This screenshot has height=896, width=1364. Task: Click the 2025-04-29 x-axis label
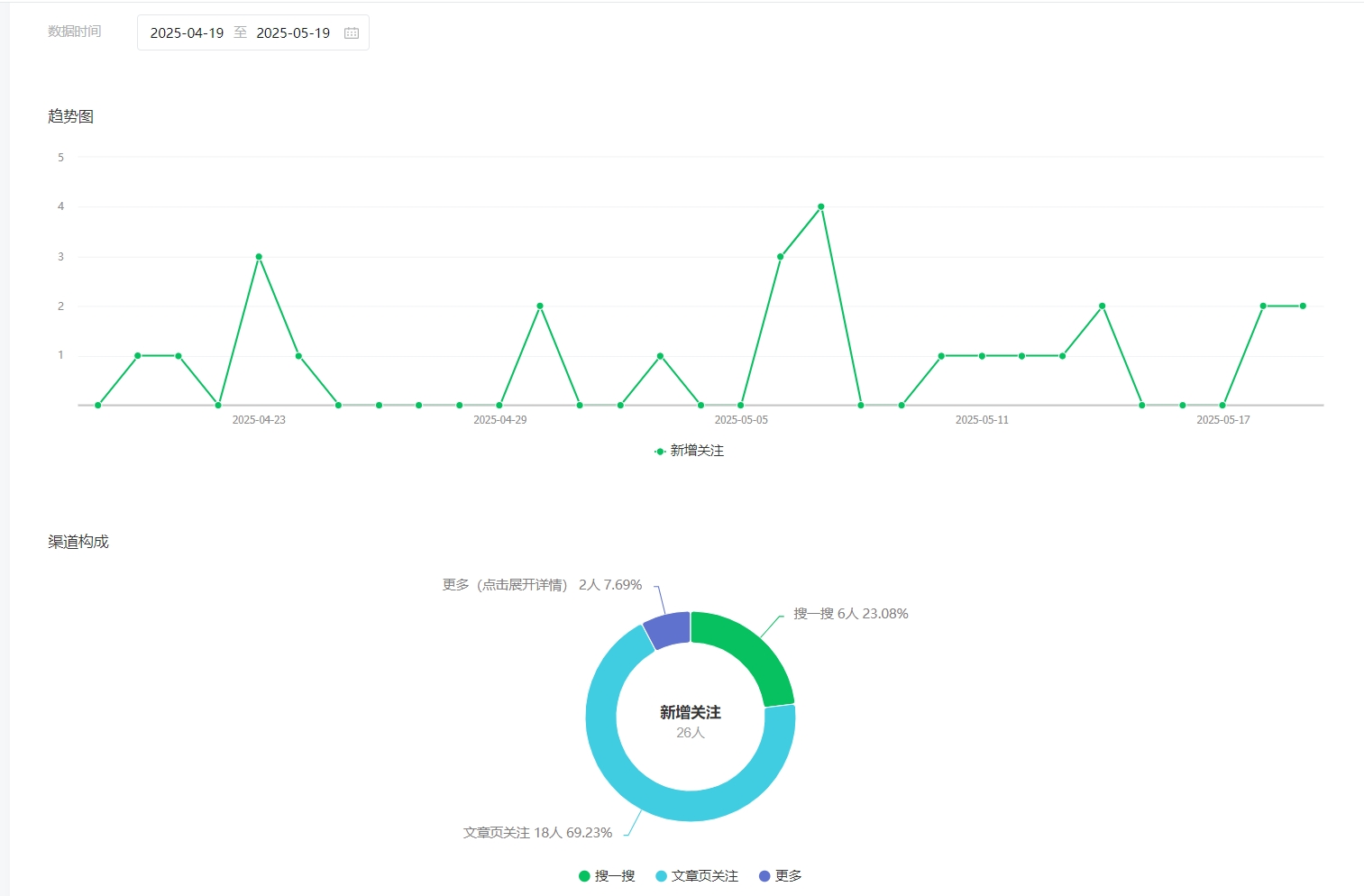(500, 420)
